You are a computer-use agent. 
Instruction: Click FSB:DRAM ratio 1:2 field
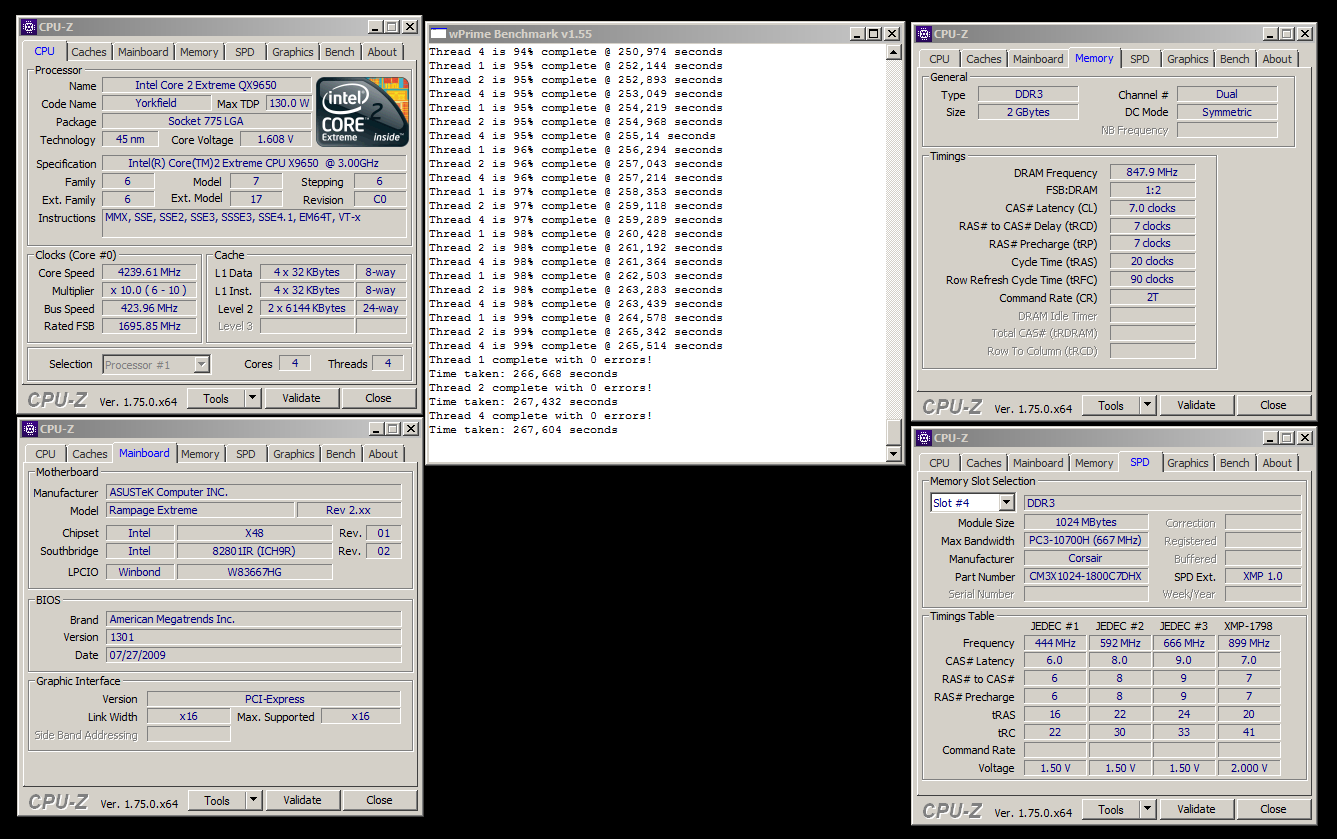point(1152,190)
